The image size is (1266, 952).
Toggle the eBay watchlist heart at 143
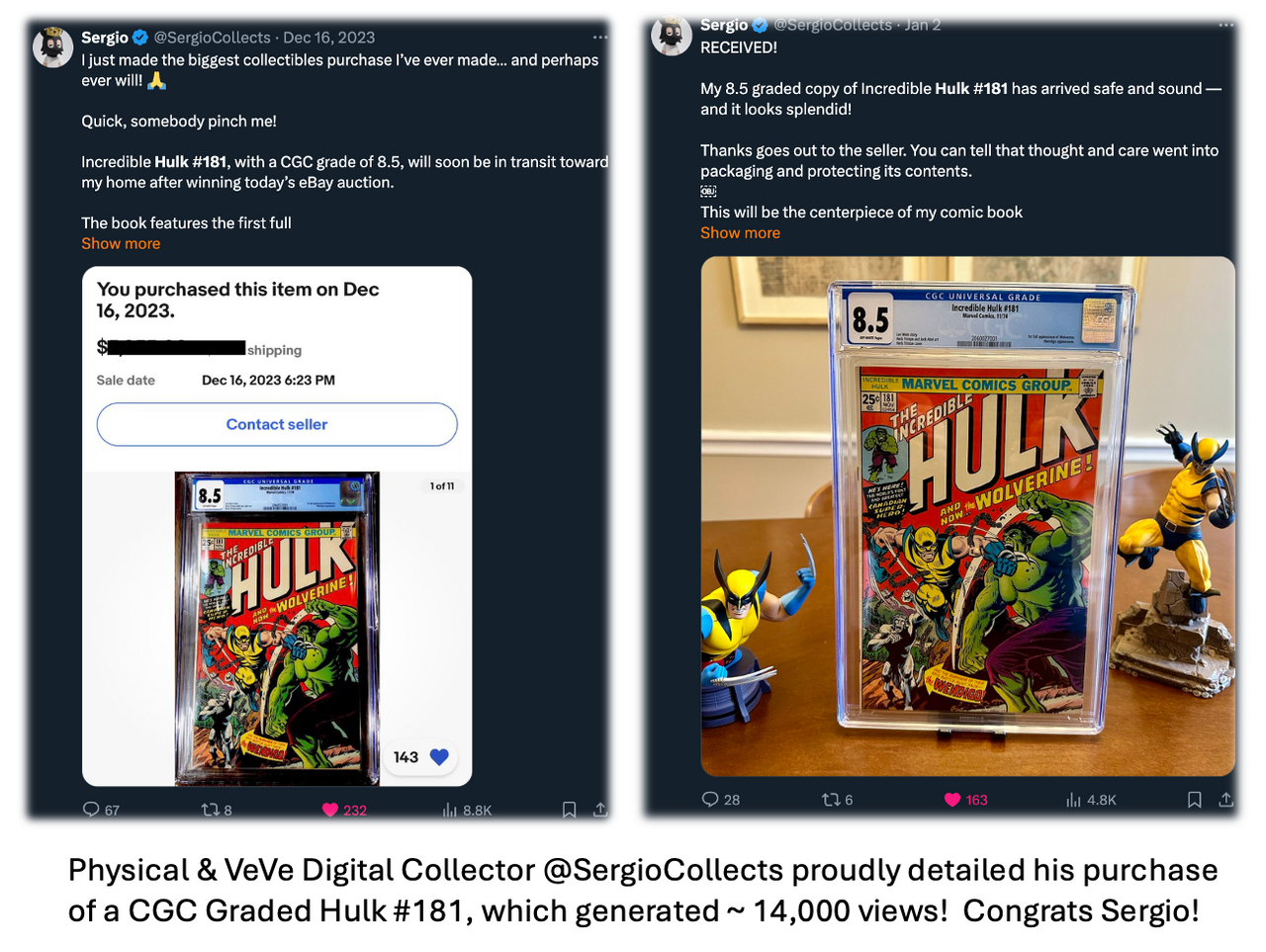pyautogui.click(x=421, y=757)
